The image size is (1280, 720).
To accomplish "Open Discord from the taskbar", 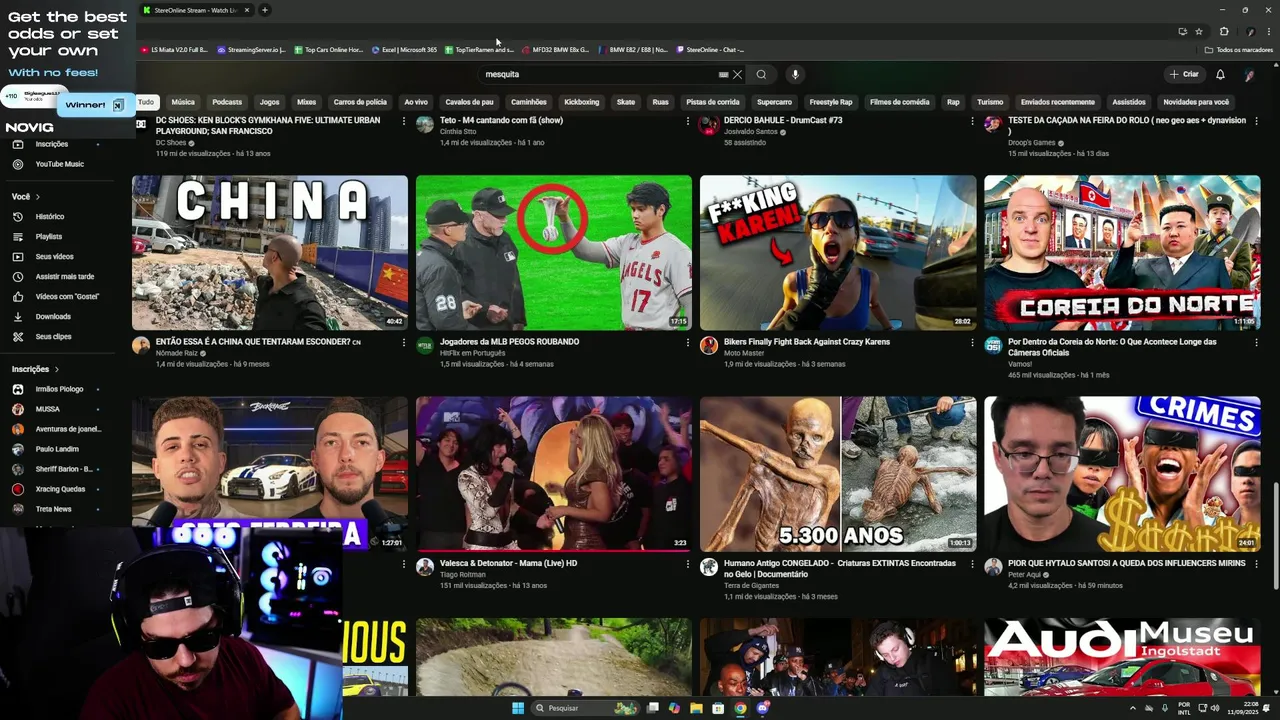I will (x=763, y=708).
